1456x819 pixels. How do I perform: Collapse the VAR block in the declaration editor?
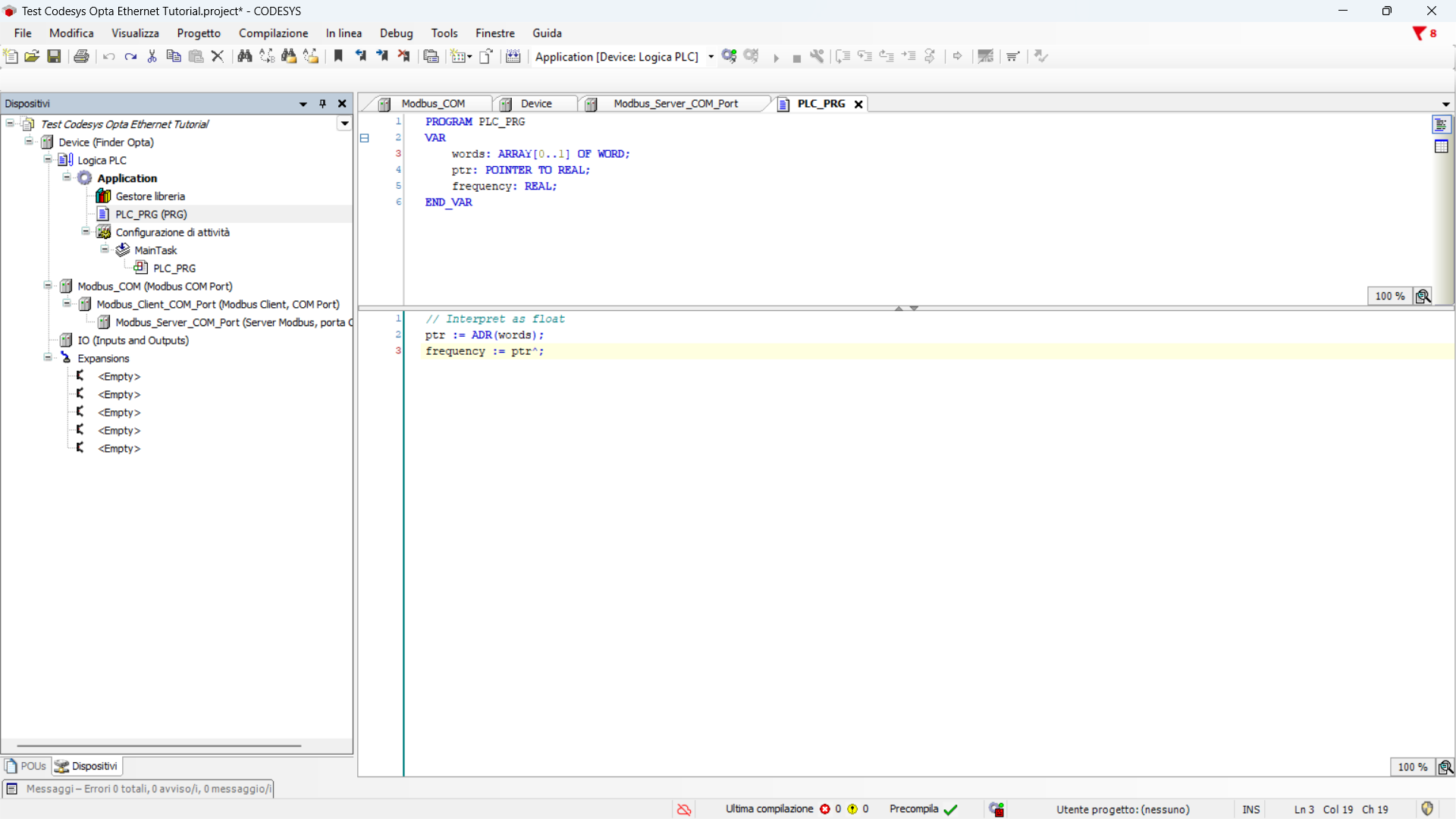[365, 138]
